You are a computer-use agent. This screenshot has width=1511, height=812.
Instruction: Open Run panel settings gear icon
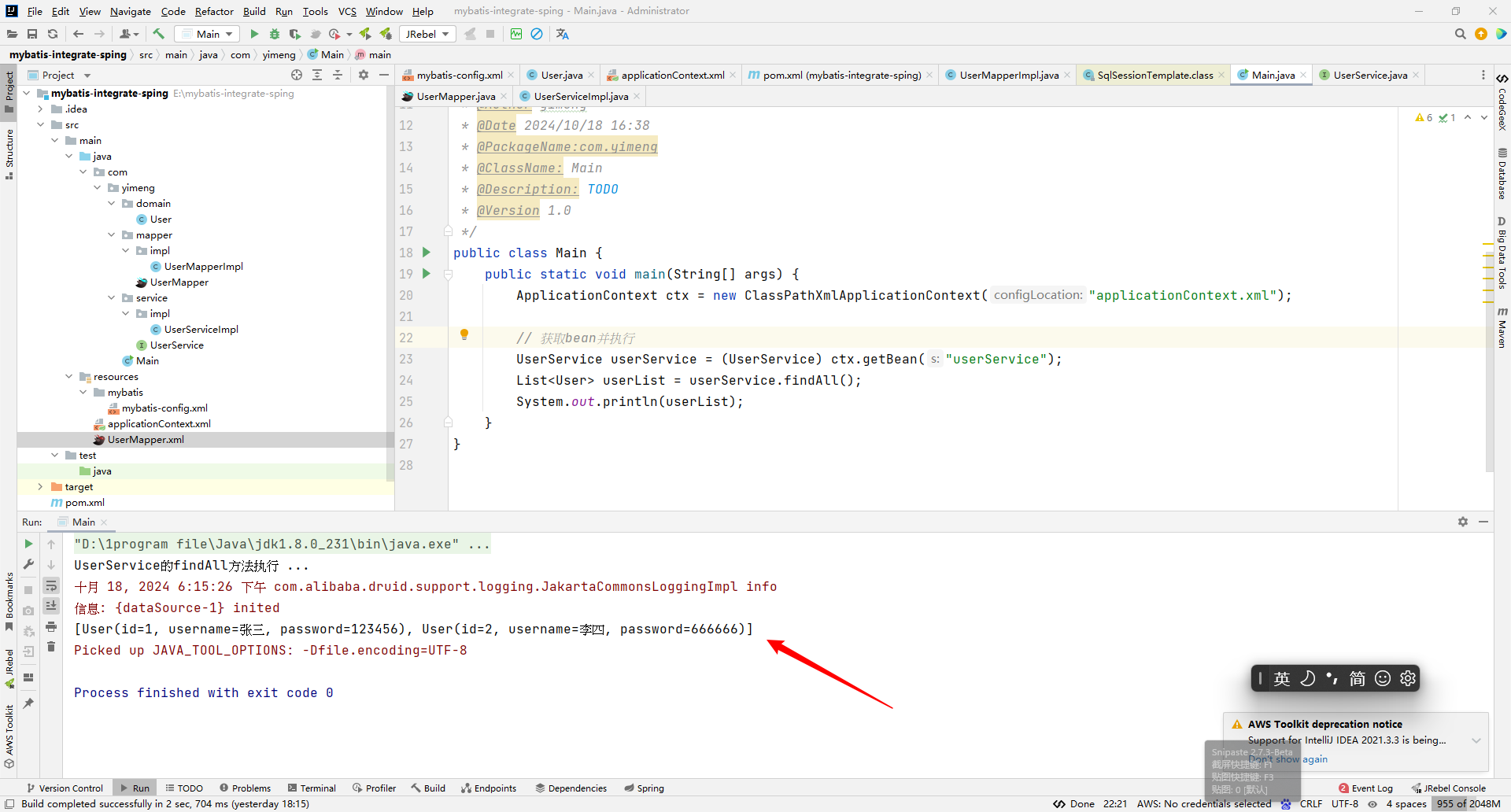click(x=1463, y=522)
